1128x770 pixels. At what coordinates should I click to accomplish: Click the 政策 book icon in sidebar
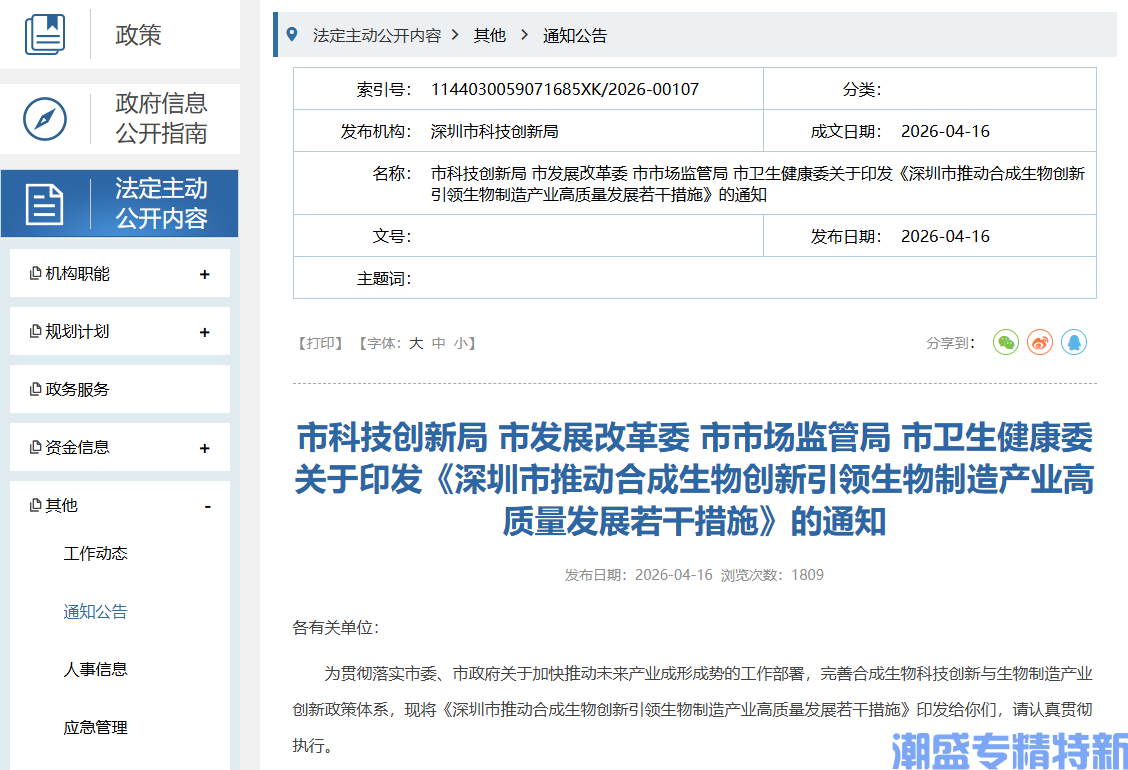[x=44, y=30]
